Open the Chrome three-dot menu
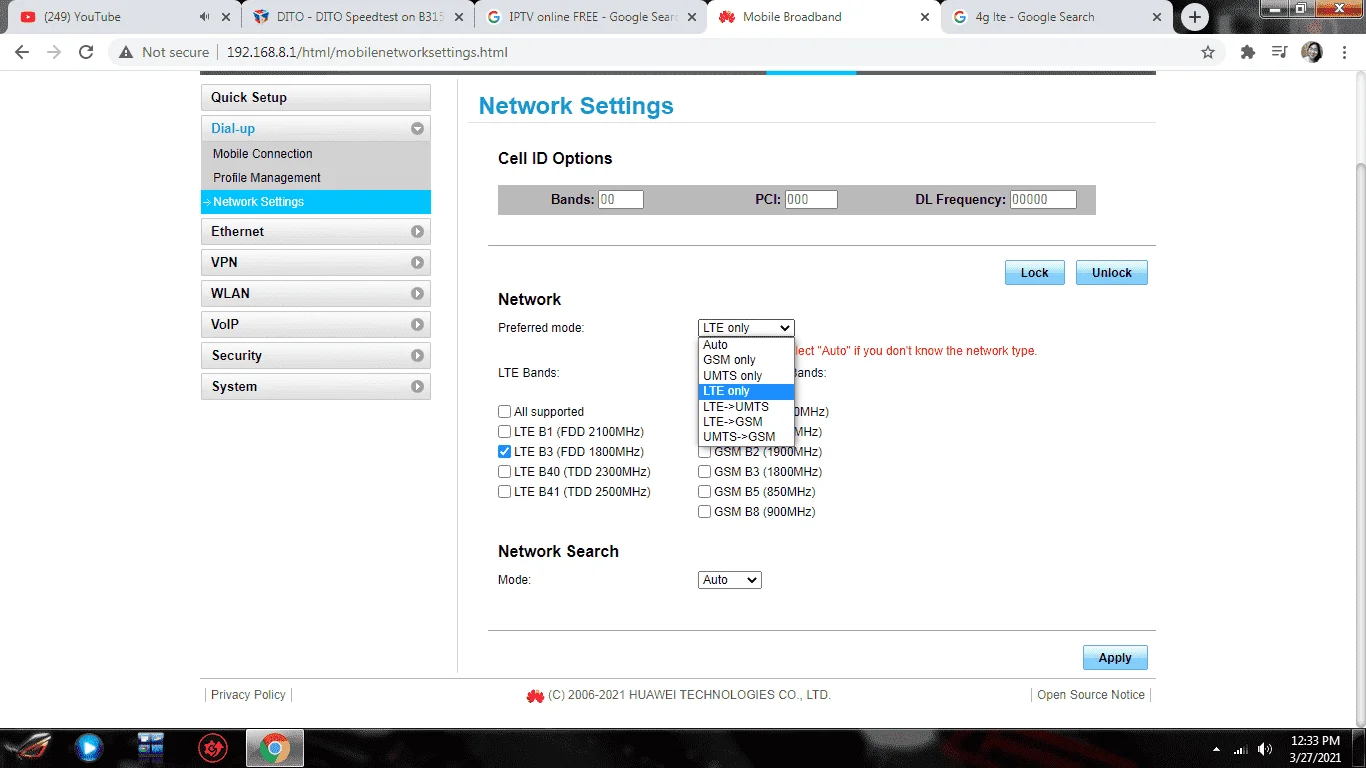 coord(1343,52)
